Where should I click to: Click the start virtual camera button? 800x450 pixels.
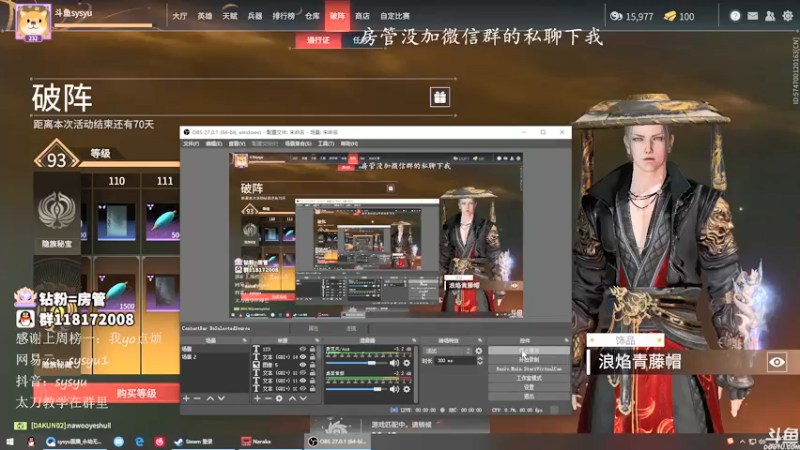click(529, 369)
